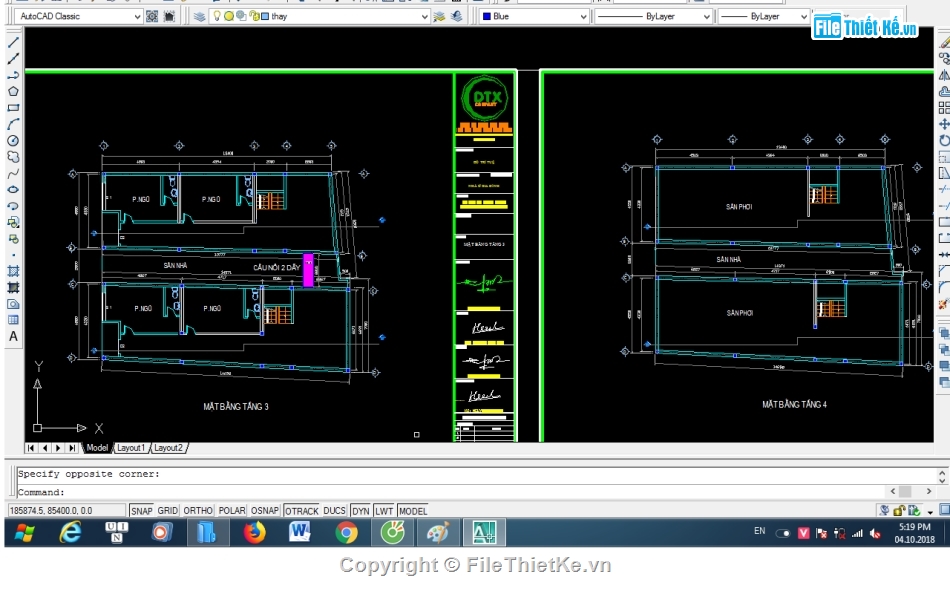Switch to the Model tab
Viewport: 950px width, 594px height.
tap(97, 448)
